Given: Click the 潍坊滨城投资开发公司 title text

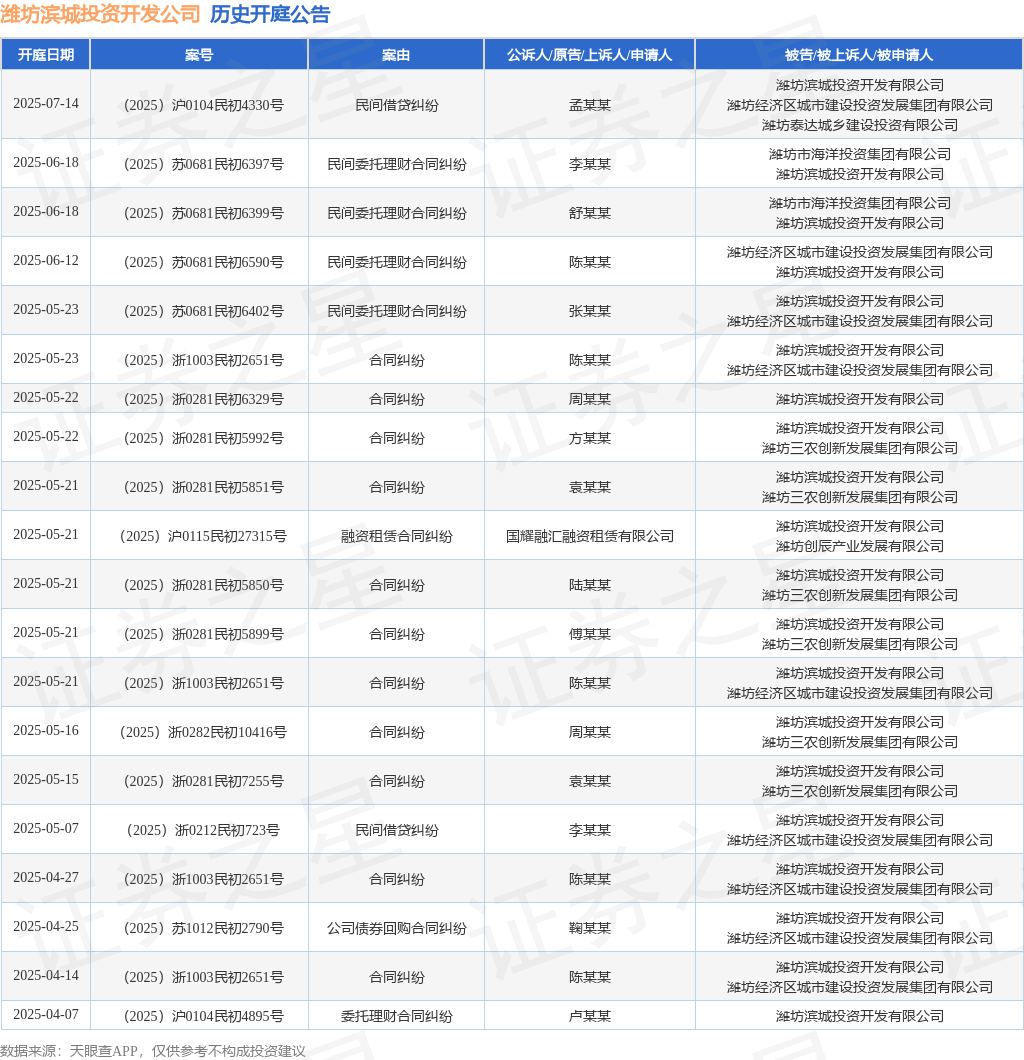Looking at the screenshot, I should pos(101,14).
